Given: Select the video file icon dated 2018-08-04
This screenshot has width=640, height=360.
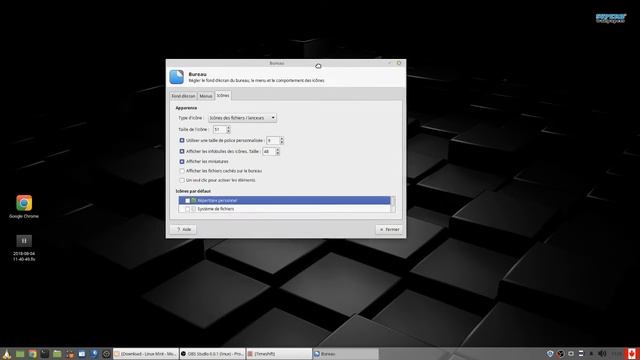Looking at the screenshot, I should coord(24,240).
